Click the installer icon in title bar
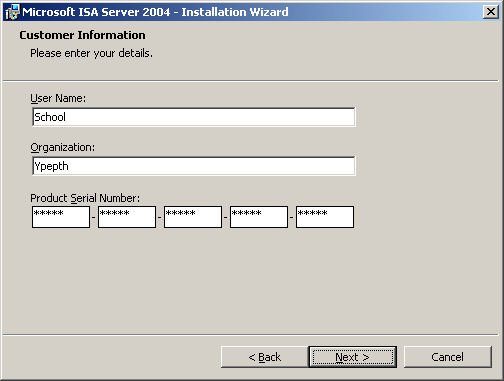Viewport: 504px width, 381px height. pos(13,12)
